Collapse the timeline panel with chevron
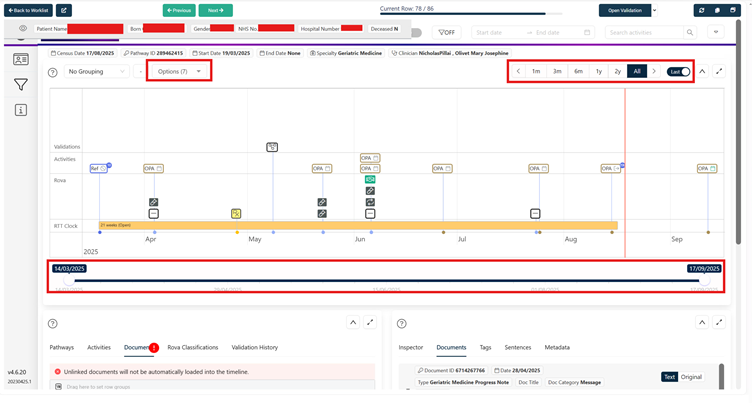The width and height of the screenshot is (752, 403). [x=702, y=72]
